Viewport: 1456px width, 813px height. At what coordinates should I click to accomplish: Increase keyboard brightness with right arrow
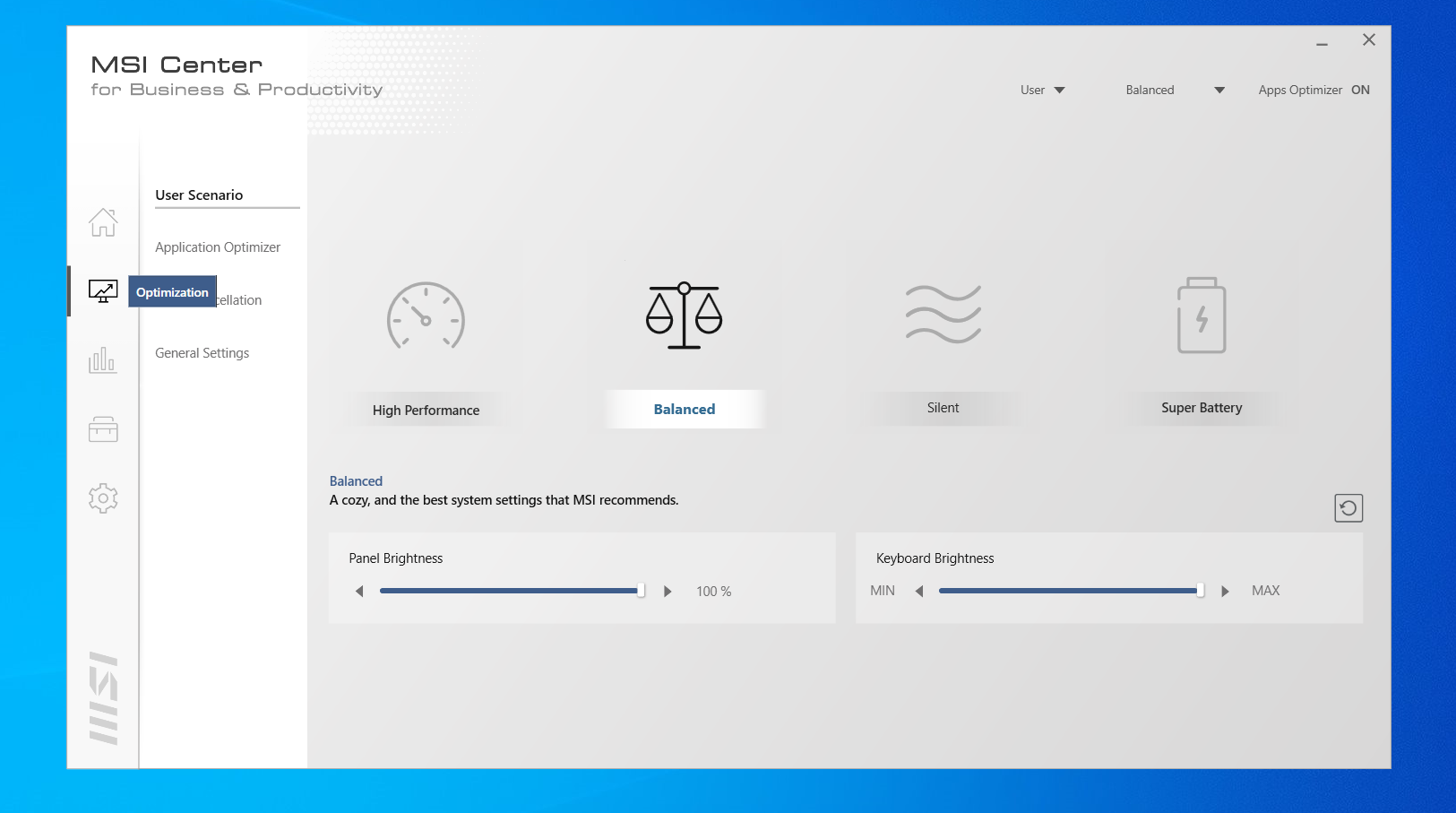[x=1225, y=592]
